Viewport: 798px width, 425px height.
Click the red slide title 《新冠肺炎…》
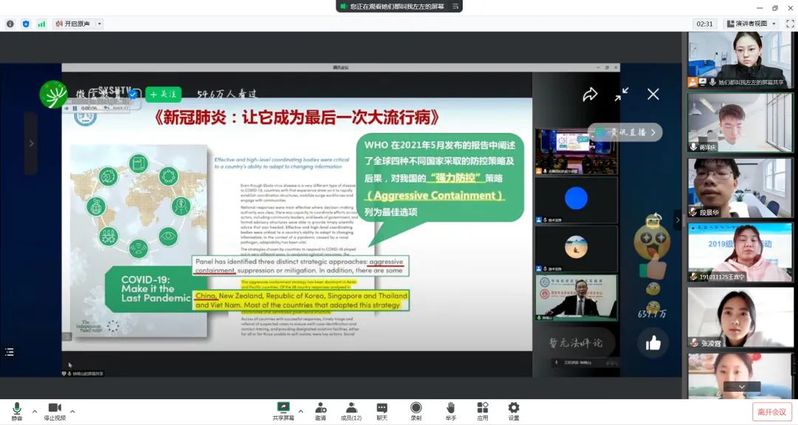pos(296,117)
